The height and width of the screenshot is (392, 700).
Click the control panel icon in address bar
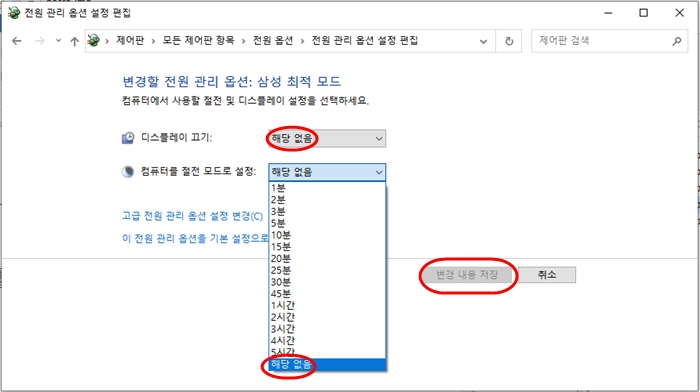(x=93, y=41)
